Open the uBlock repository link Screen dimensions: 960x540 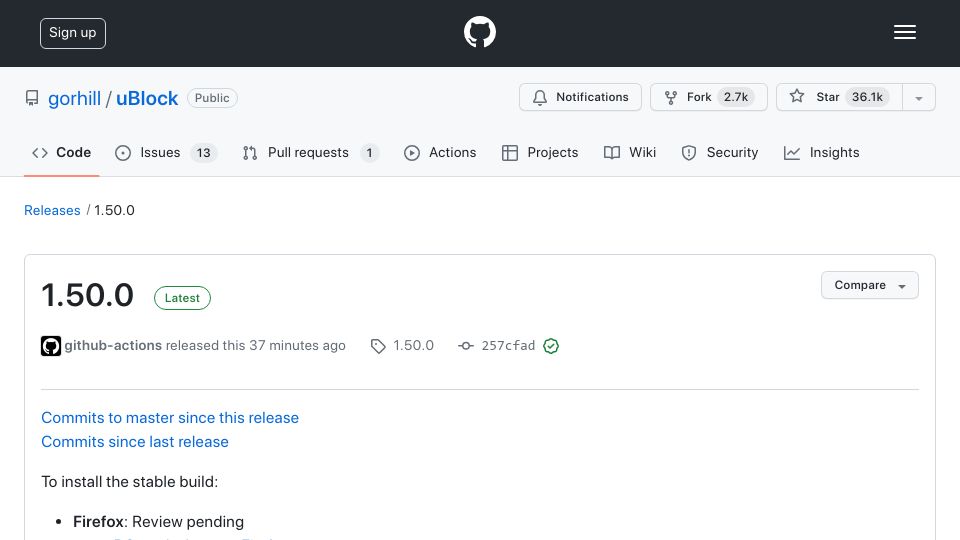pyautogui.click(x=147, y=98)
